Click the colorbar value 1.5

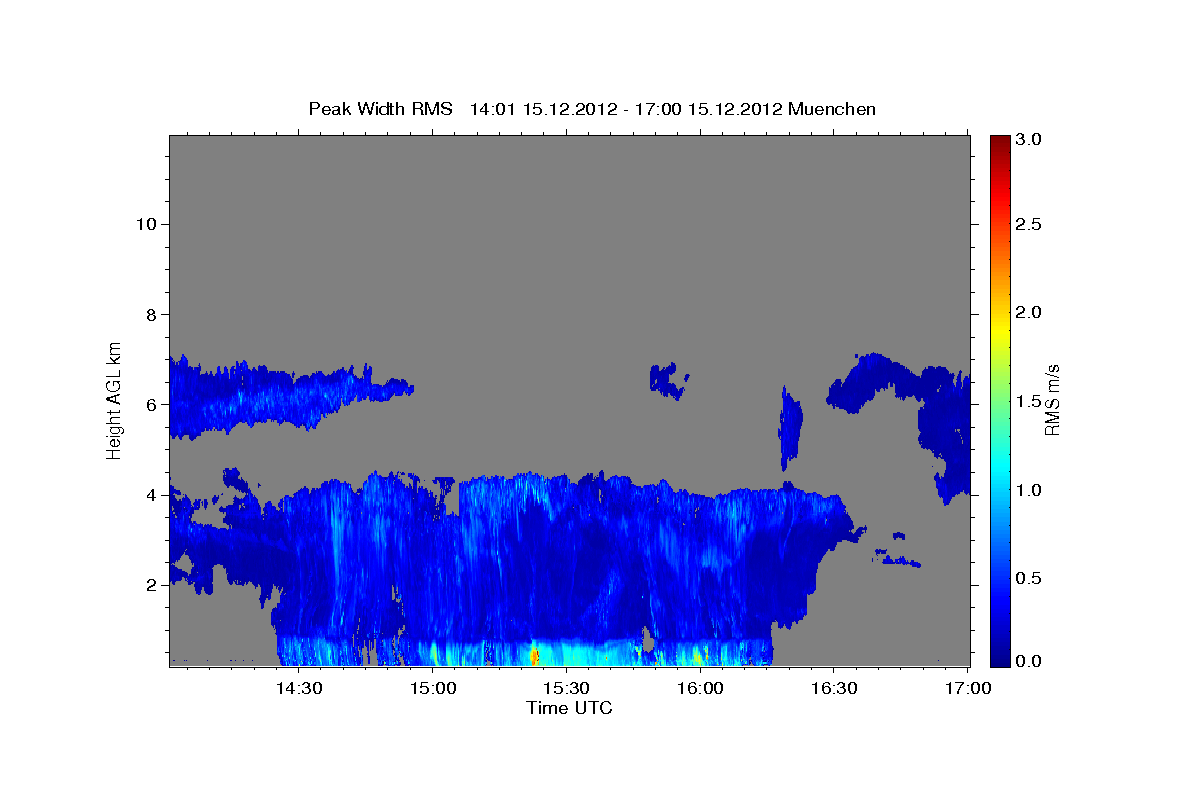pyautogui.click(x=1029, y=401)
